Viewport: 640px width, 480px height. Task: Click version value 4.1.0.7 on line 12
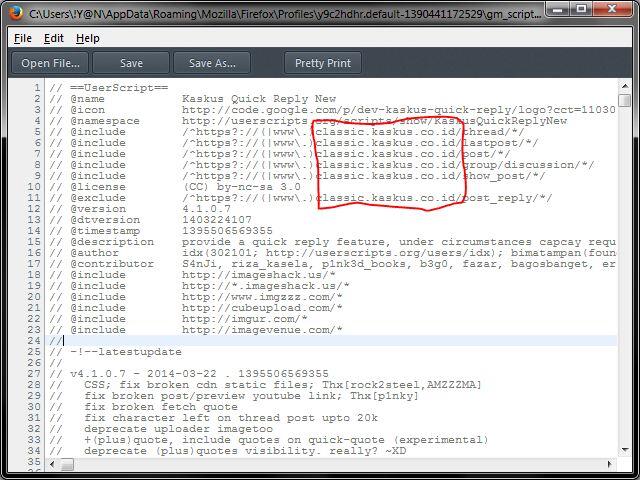pos(207,209)
